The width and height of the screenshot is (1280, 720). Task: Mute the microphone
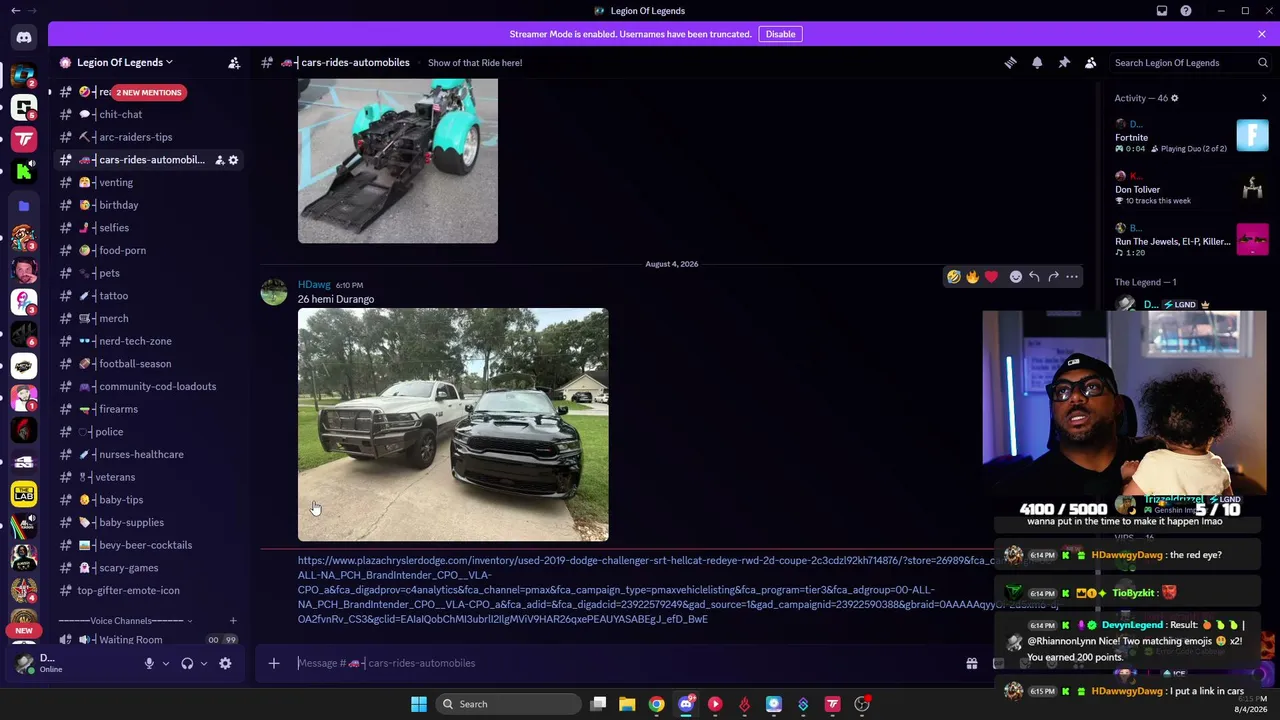149,664
